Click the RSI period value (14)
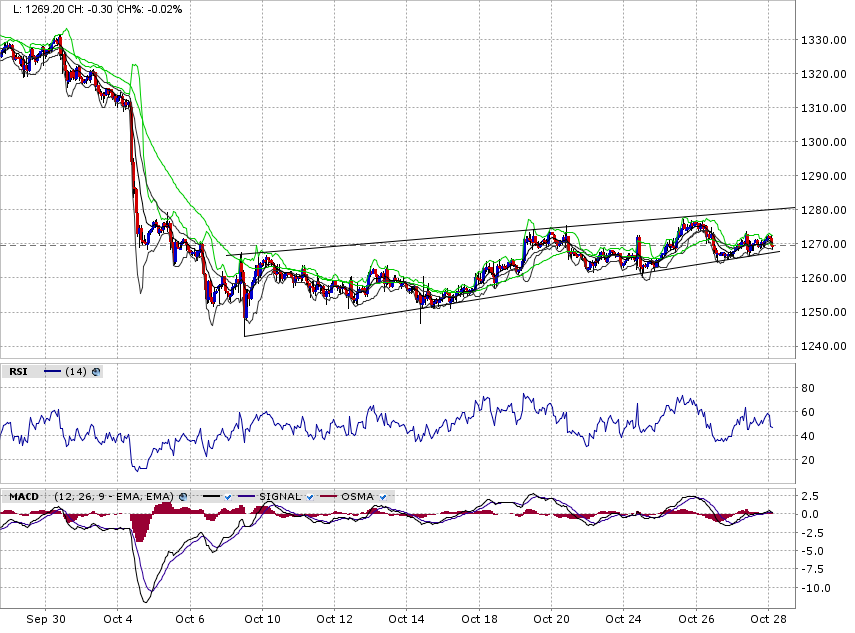 [x=76, y=372]
